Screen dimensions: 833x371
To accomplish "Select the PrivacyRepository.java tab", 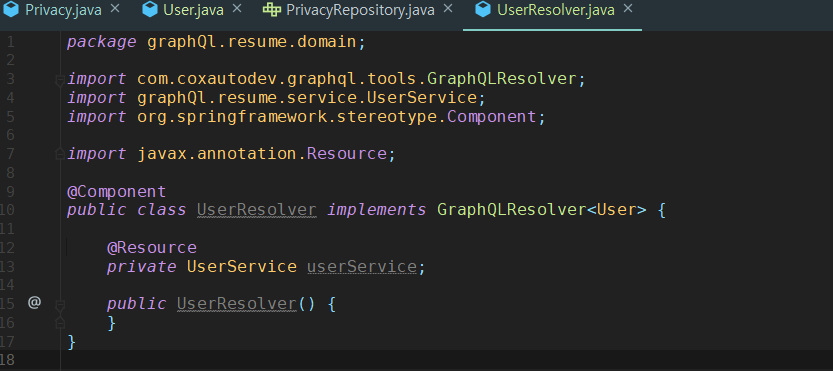I will coord(360,10).
